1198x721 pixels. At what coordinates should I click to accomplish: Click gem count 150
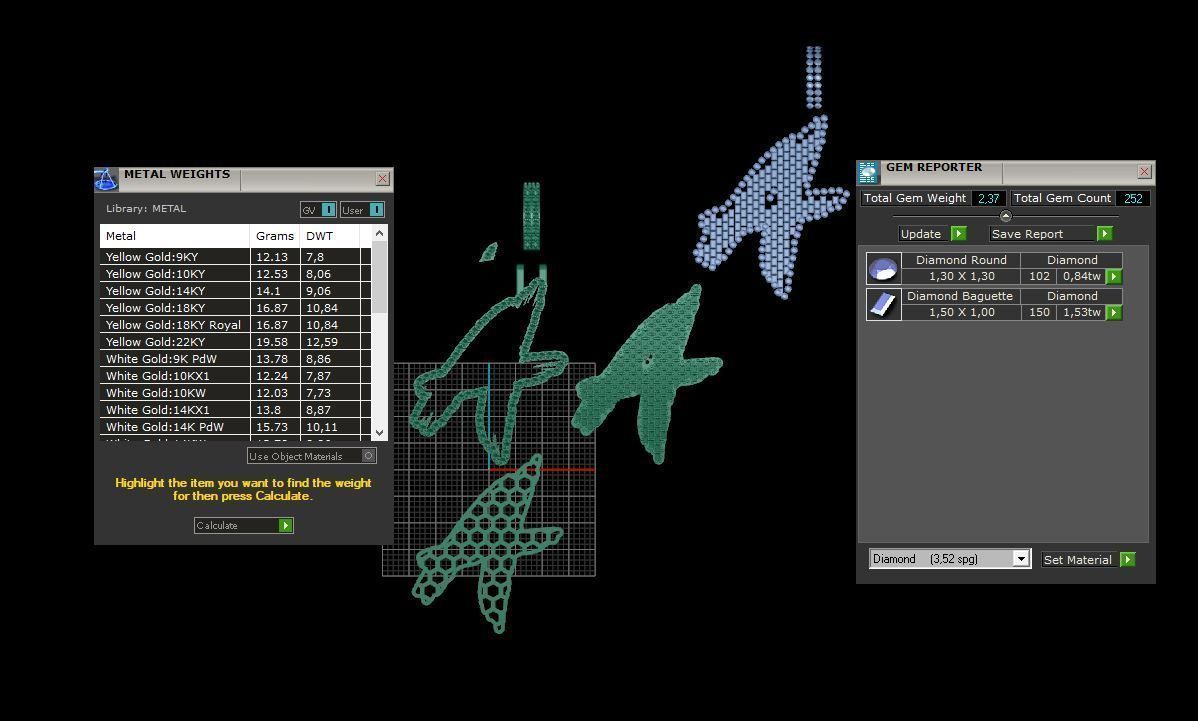(x=1039, y=312)
